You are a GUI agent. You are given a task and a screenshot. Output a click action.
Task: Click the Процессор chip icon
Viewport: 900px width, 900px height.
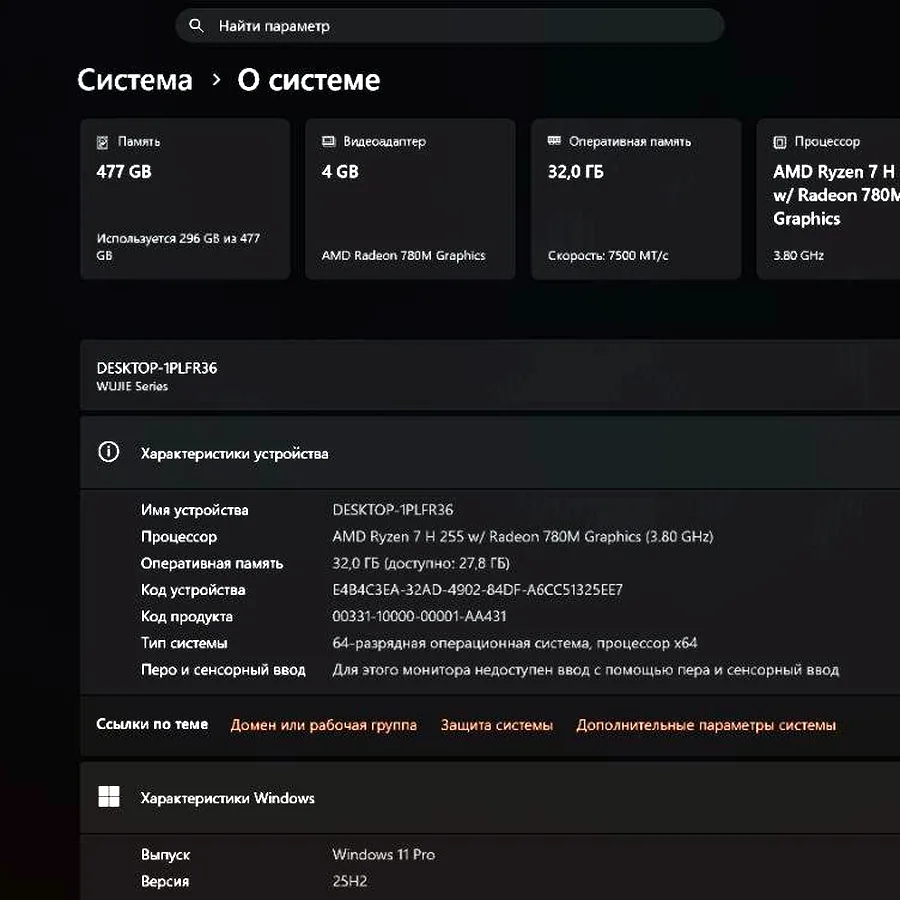[779, 142]
